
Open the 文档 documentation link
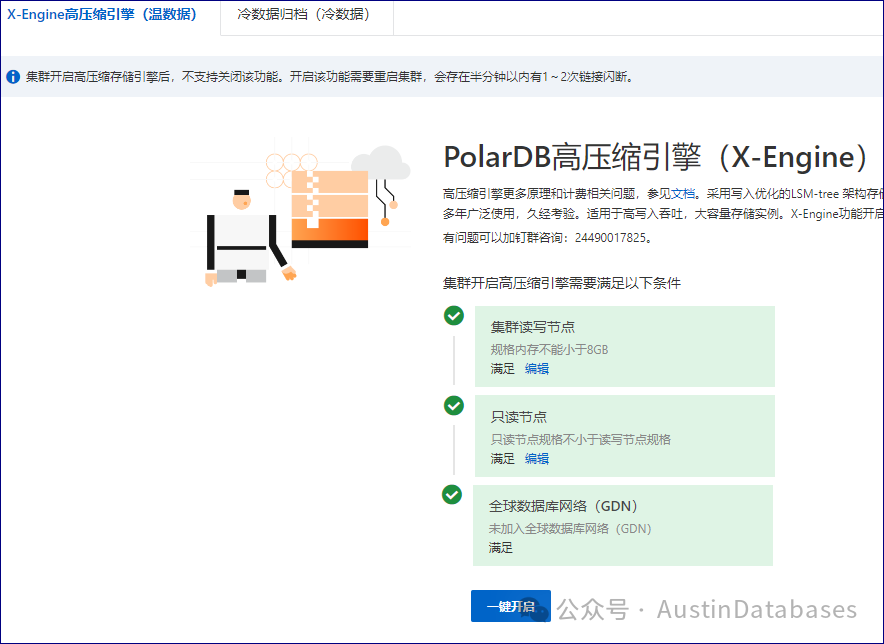pyautogui.click(x=683, y=194)
